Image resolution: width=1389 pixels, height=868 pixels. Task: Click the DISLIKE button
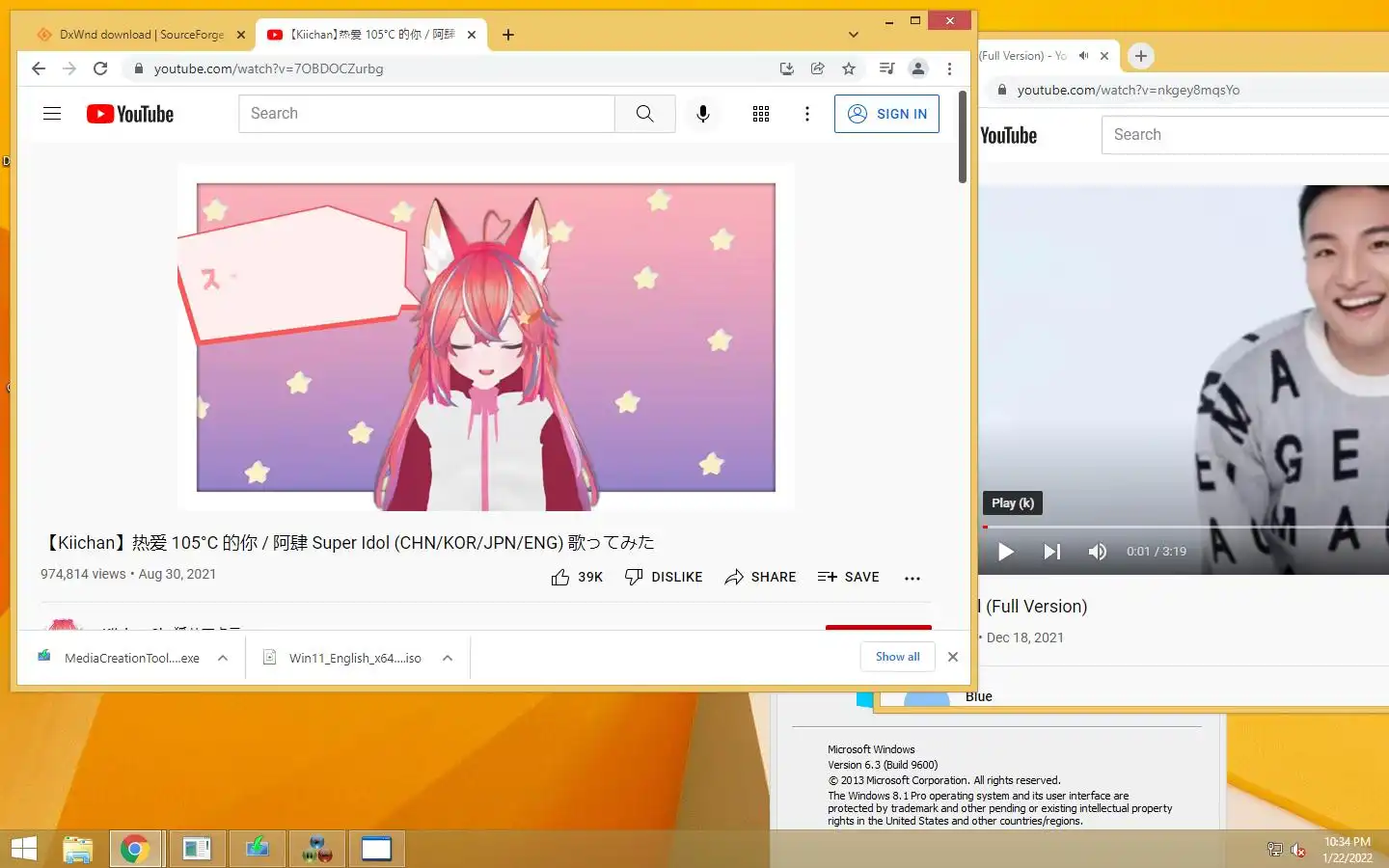tap(664, 577)
